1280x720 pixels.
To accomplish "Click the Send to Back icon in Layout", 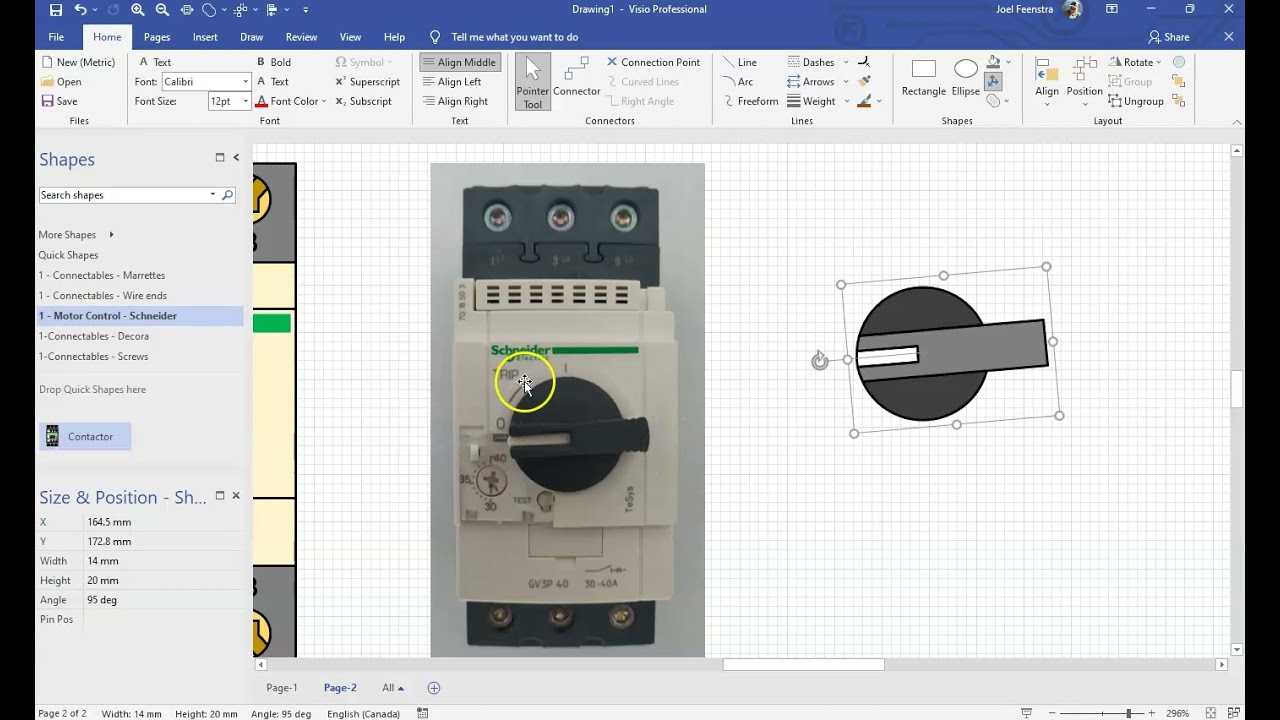I will point(1179,101).
